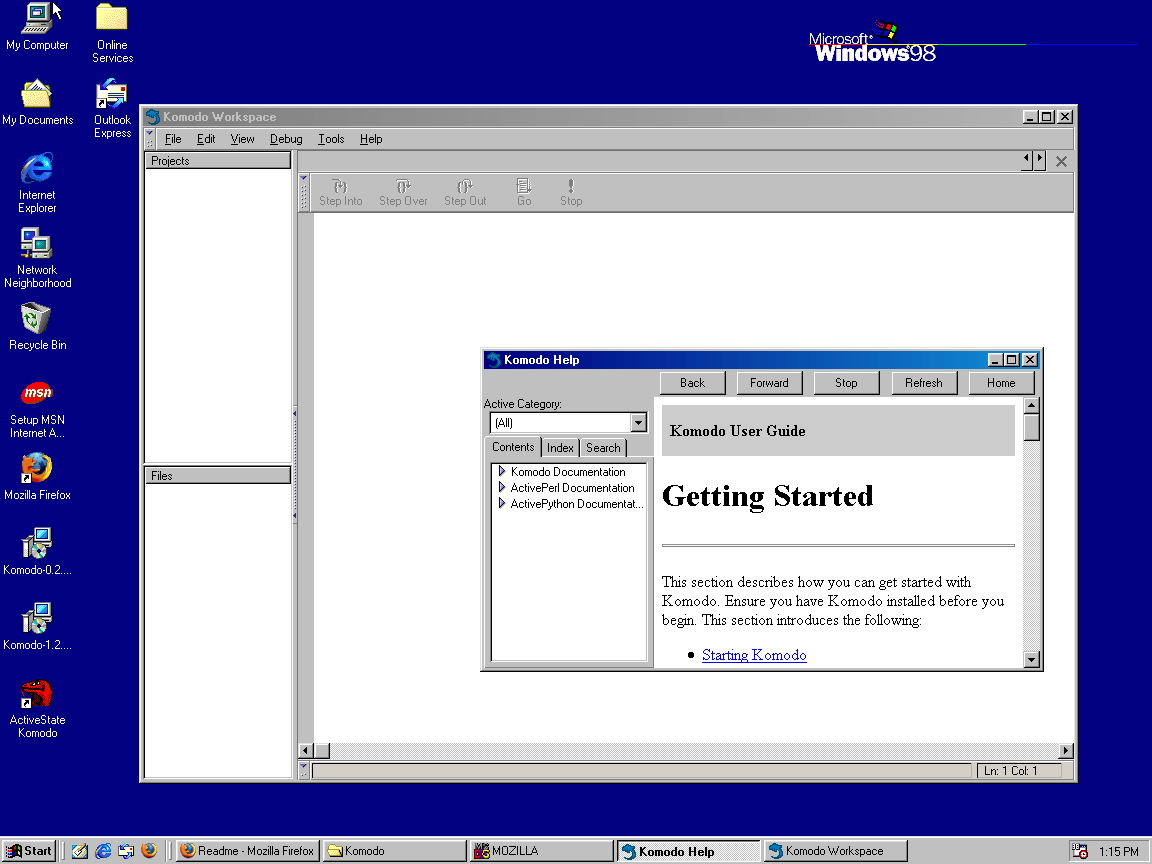Viewport: 1152px width, 864px height.
Task: Click the editor horizontal scroll right arrow
Action: pyautogui.click(x=1066, y=750)
